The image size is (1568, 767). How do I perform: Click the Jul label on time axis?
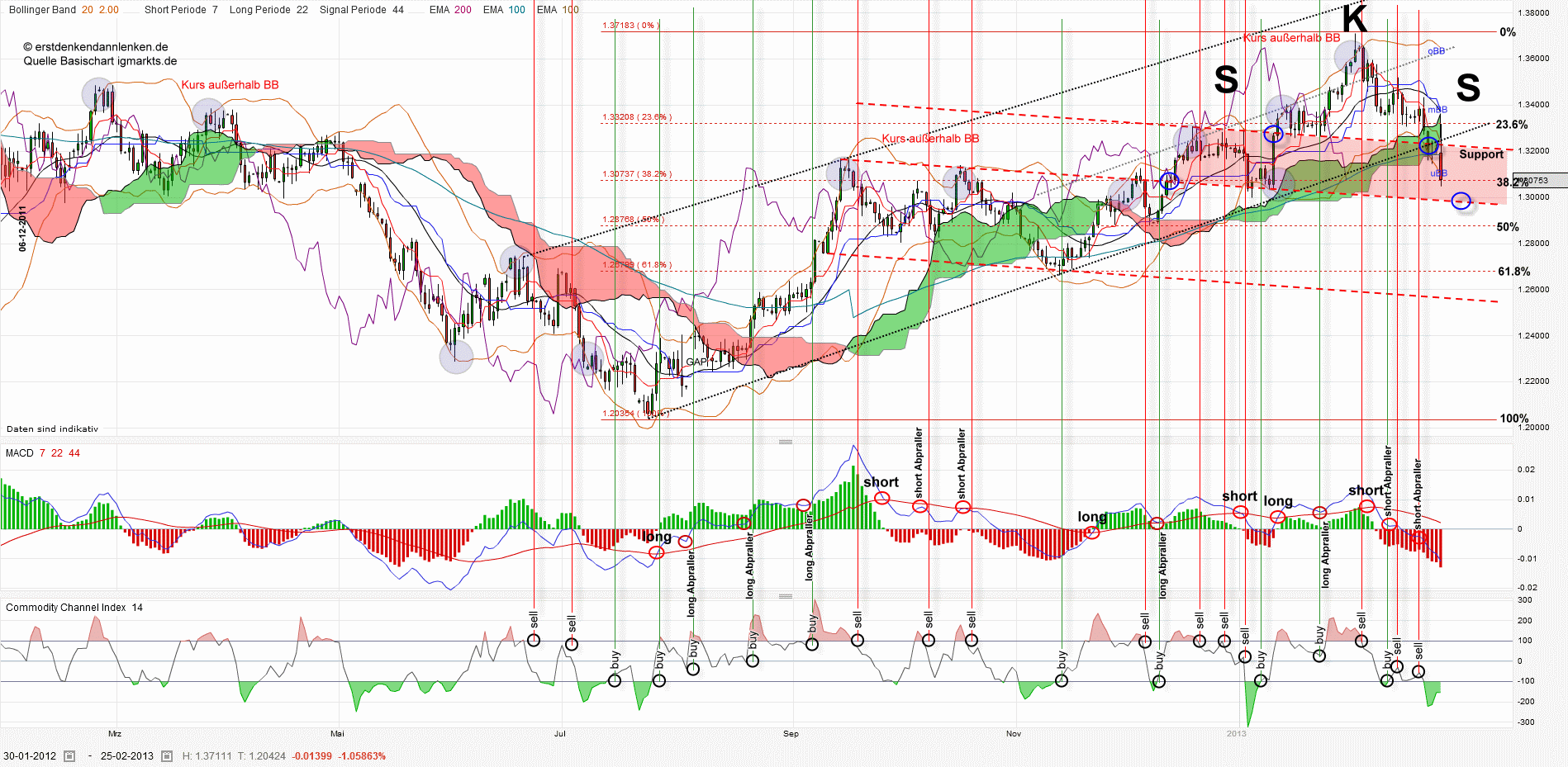coord(560,733)
